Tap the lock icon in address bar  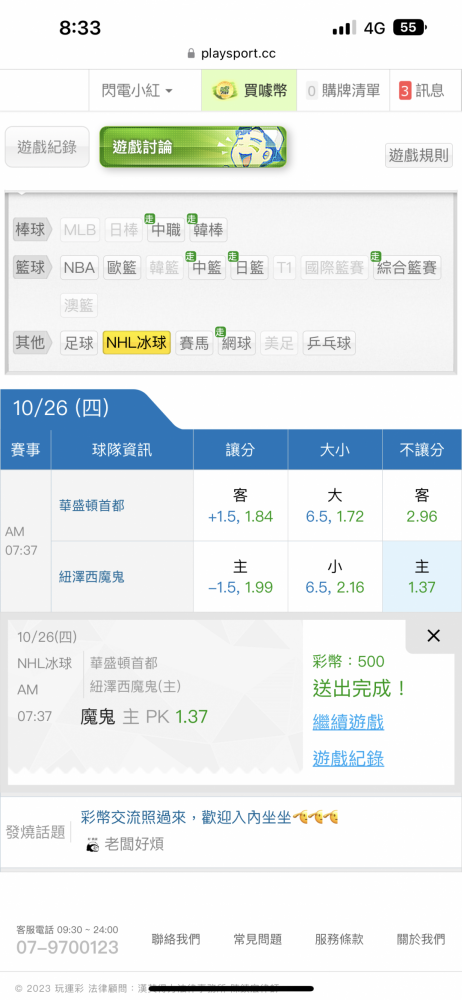(x=191, y=54)
